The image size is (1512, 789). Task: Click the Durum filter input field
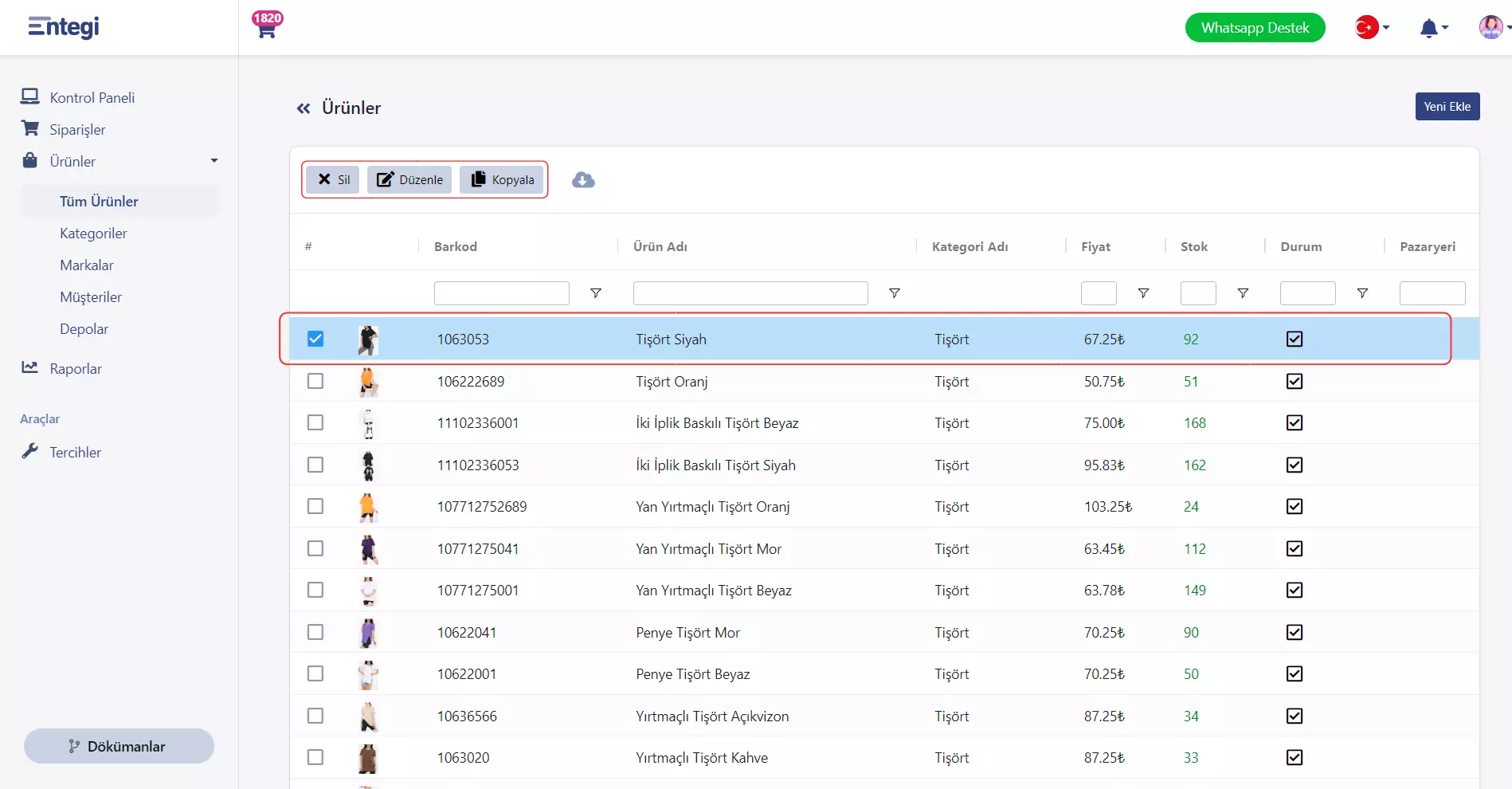1308,293
